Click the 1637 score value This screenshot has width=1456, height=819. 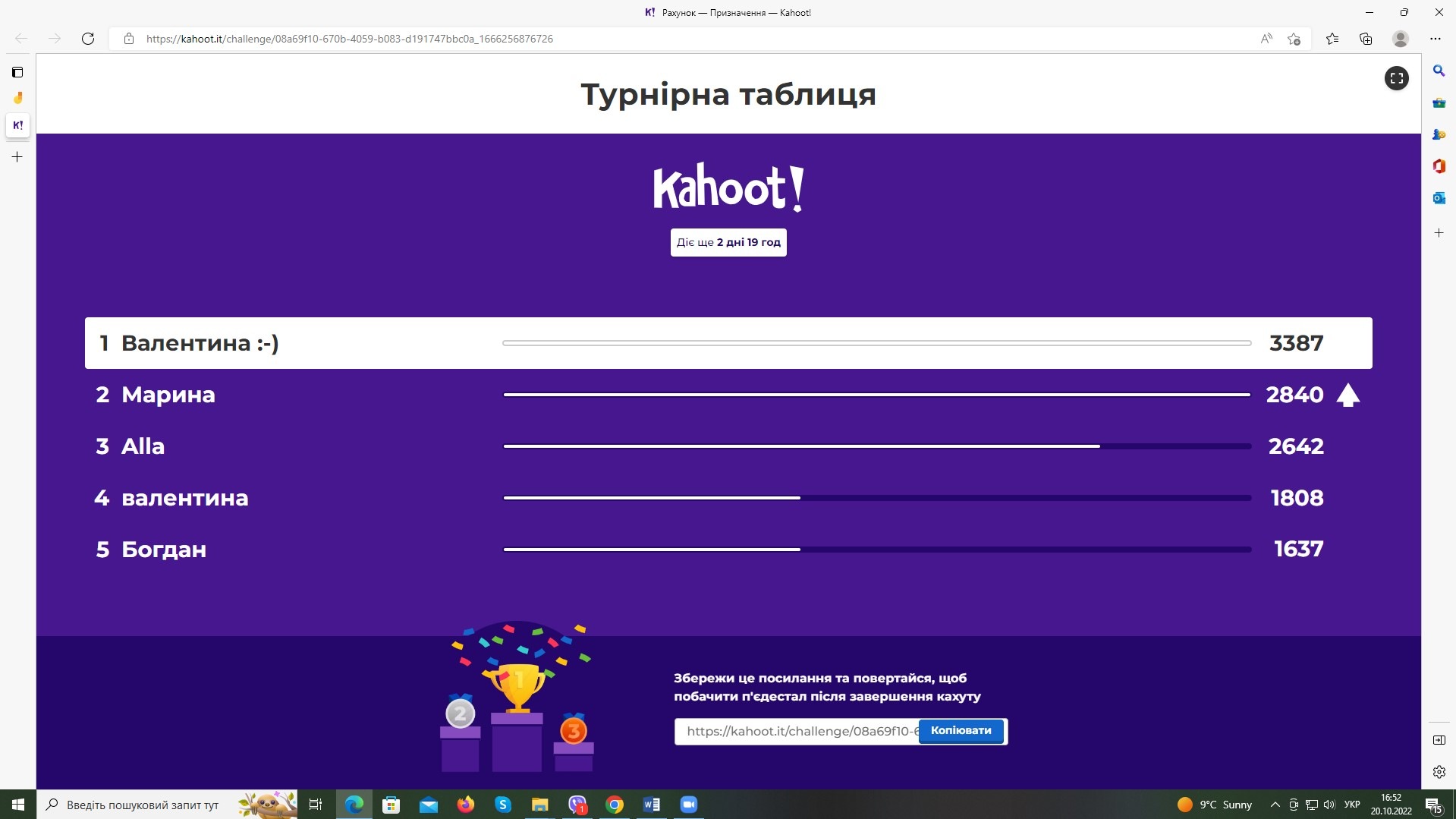point(1298,550)
